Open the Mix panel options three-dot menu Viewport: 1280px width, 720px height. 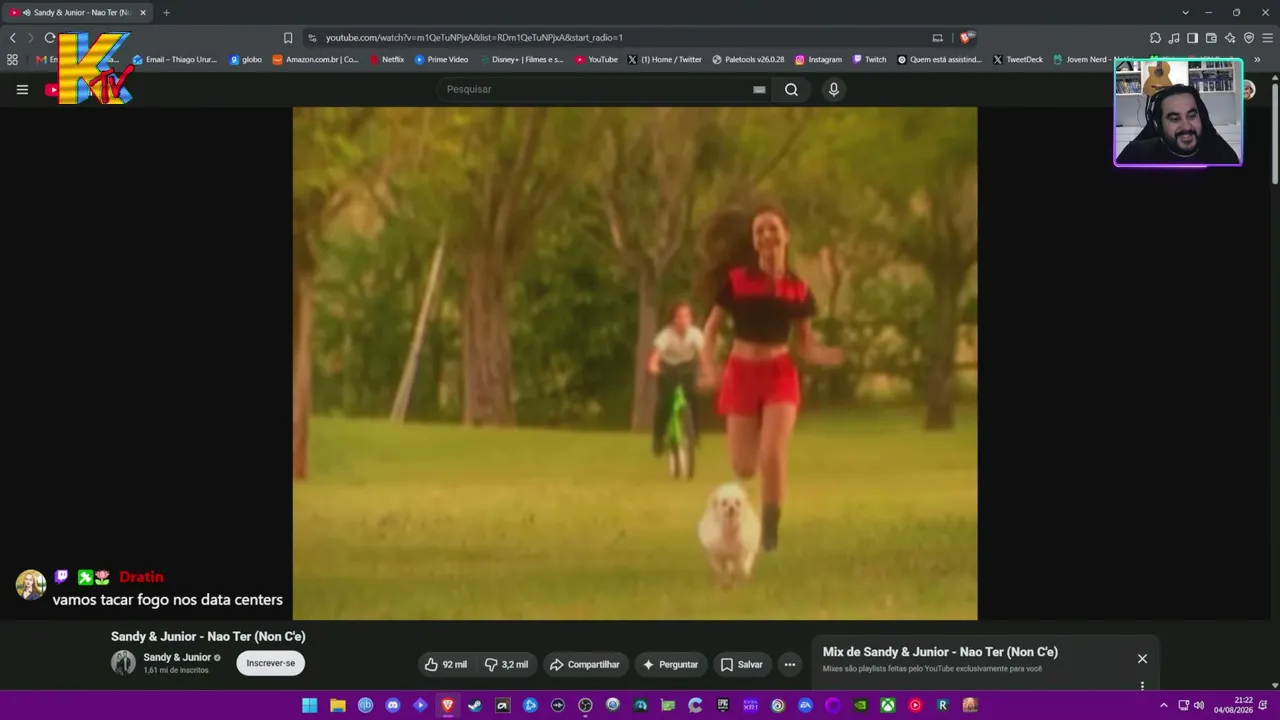click(x=1142, y=685)
